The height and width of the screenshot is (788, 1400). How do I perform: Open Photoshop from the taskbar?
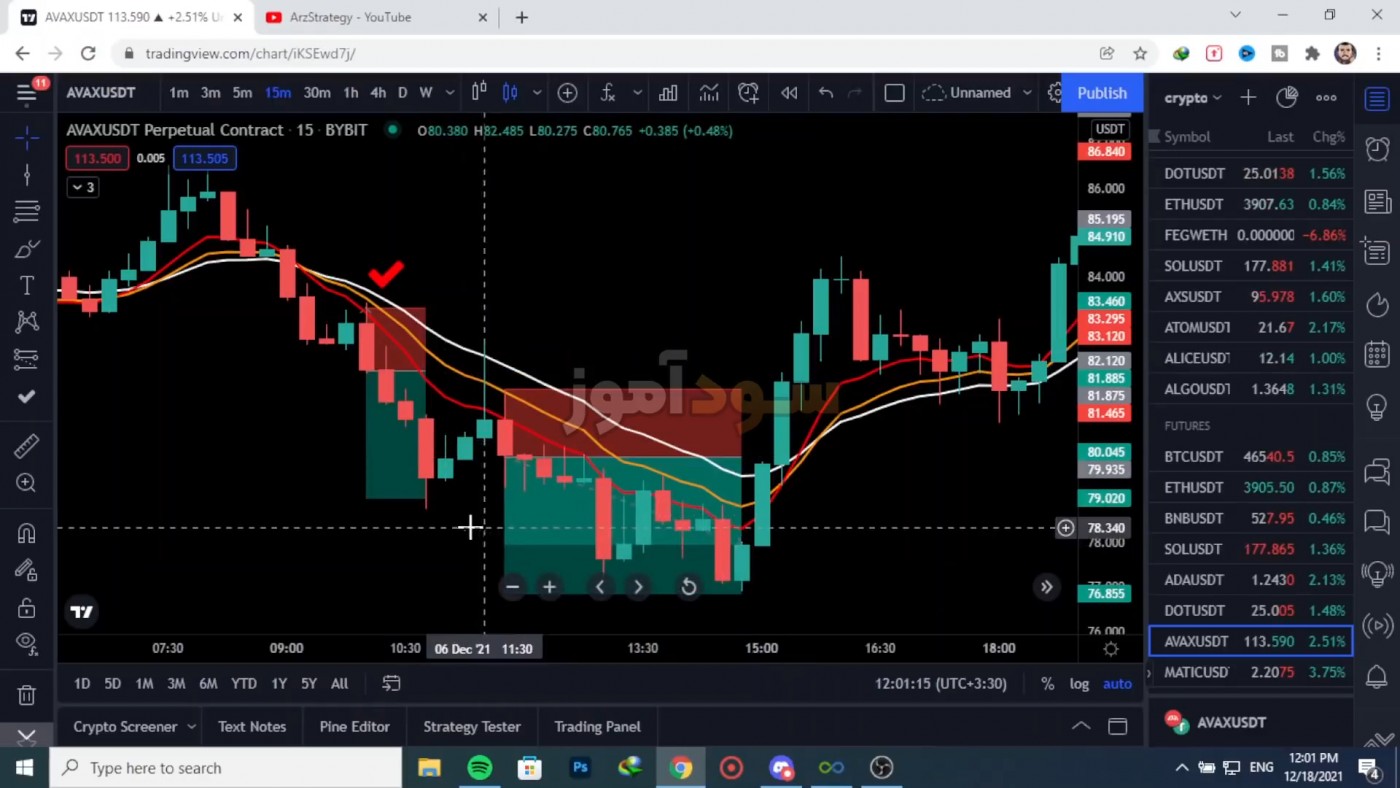click(580, 768)
